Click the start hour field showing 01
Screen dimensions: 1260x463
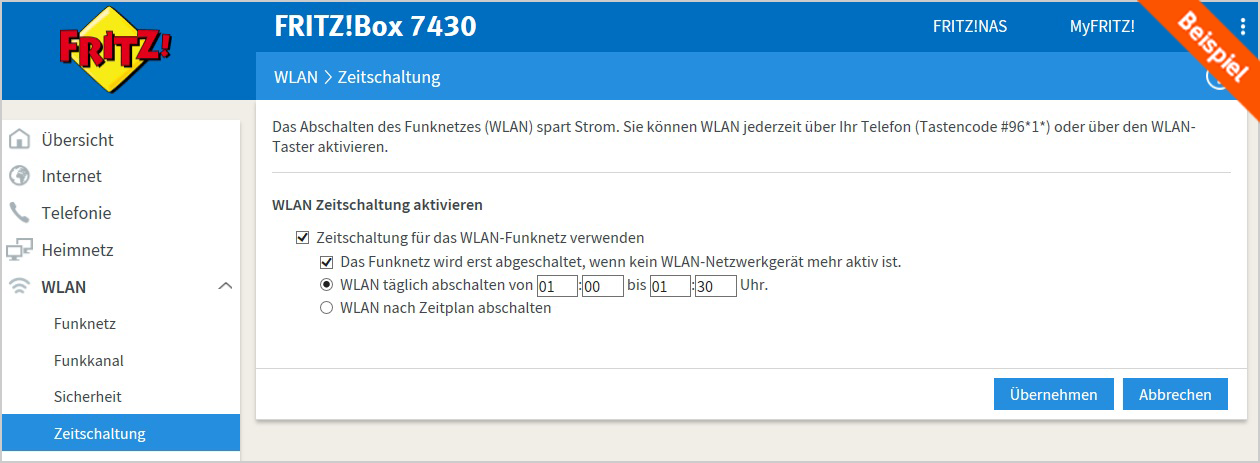click(557, 286)
